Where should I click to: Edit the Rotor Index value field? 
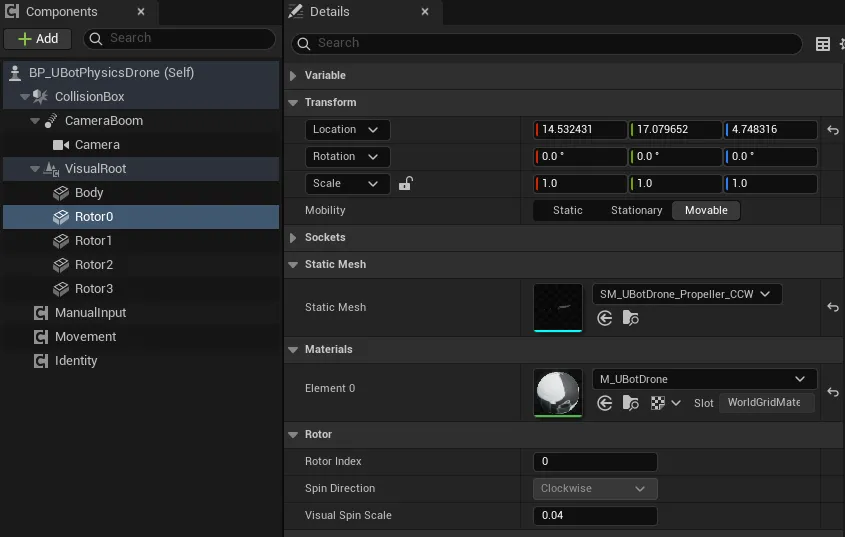(x=595, y=462)
